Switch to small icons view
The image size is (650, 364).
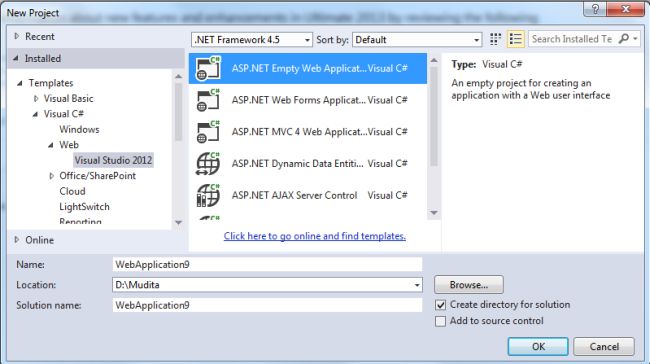point(495,39)
